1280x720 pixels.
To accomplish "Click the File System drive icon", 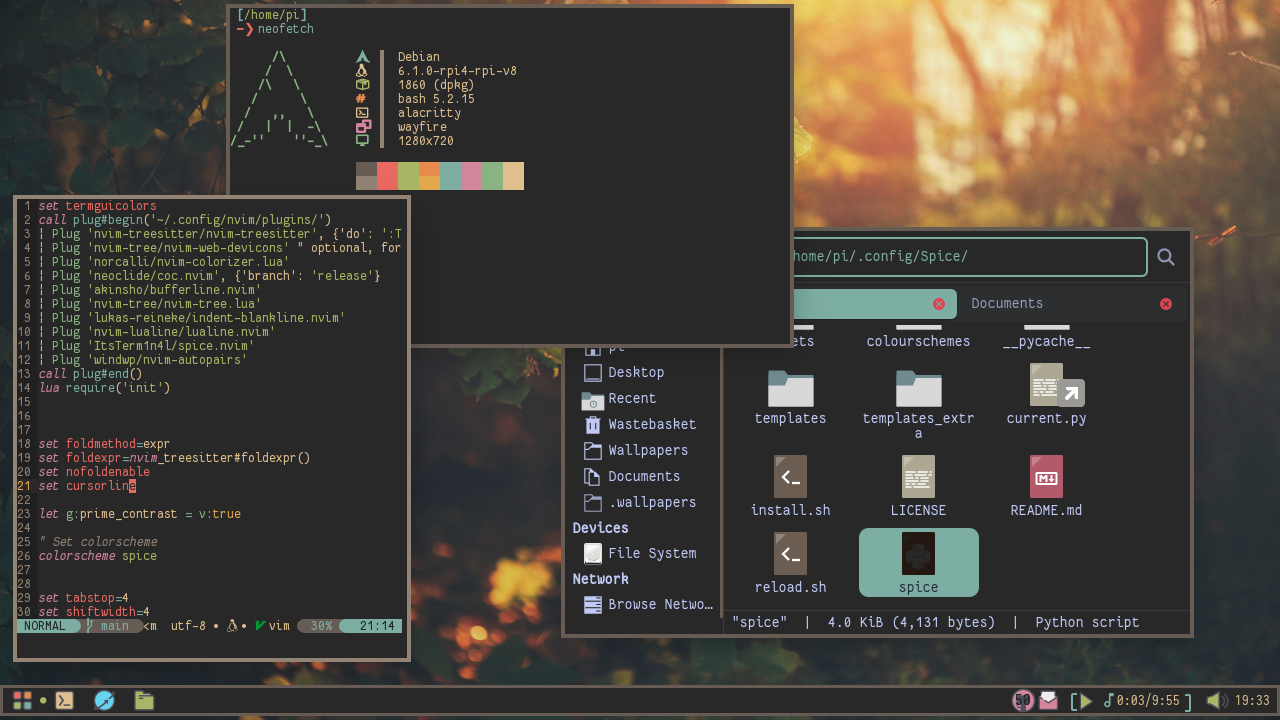I will [592, 553].
